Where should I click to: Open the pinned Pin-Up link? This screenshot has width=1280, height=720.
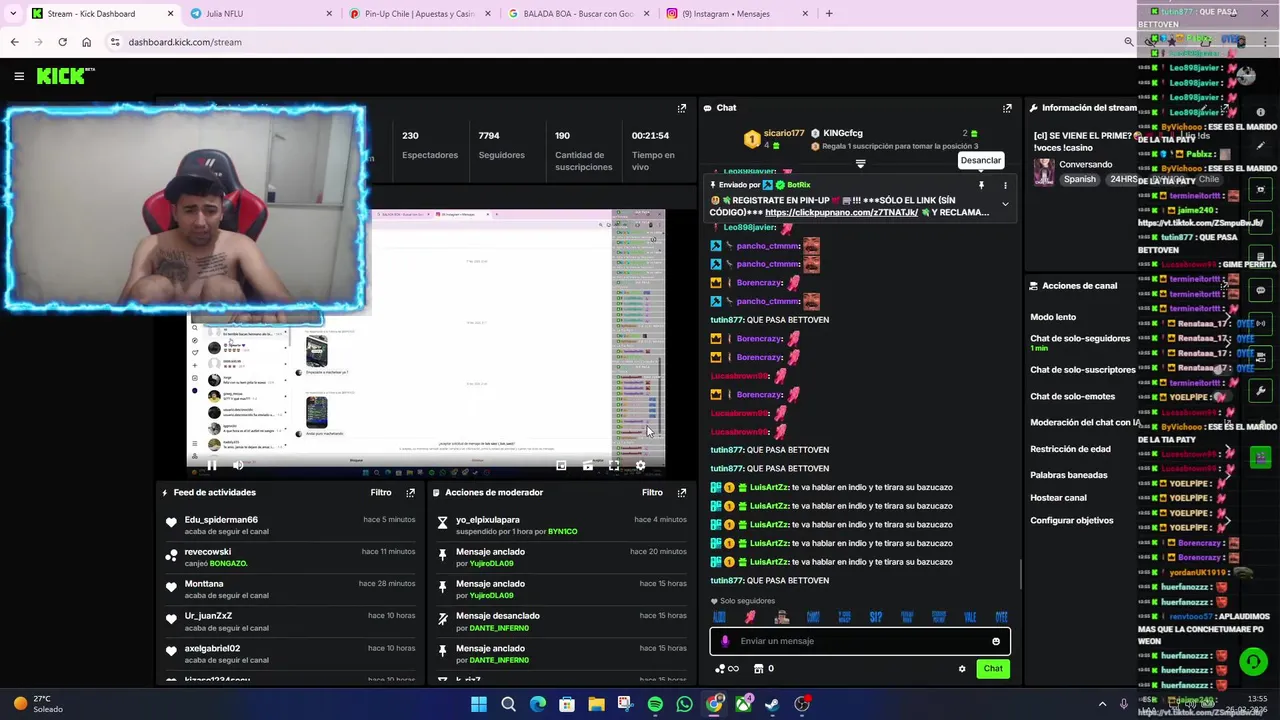(841, 212)
